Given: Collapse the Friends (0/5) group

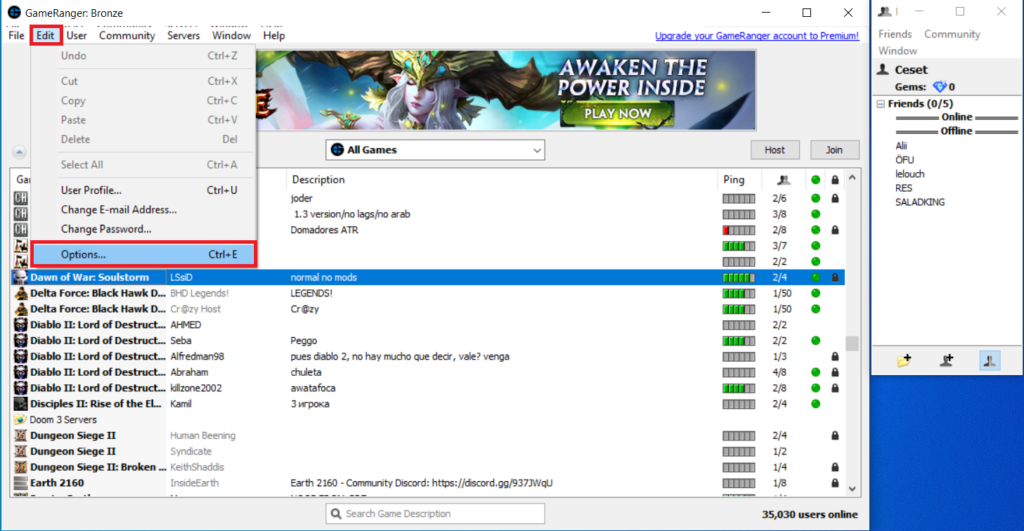Looking at the screenshot, I should point(880,104).
